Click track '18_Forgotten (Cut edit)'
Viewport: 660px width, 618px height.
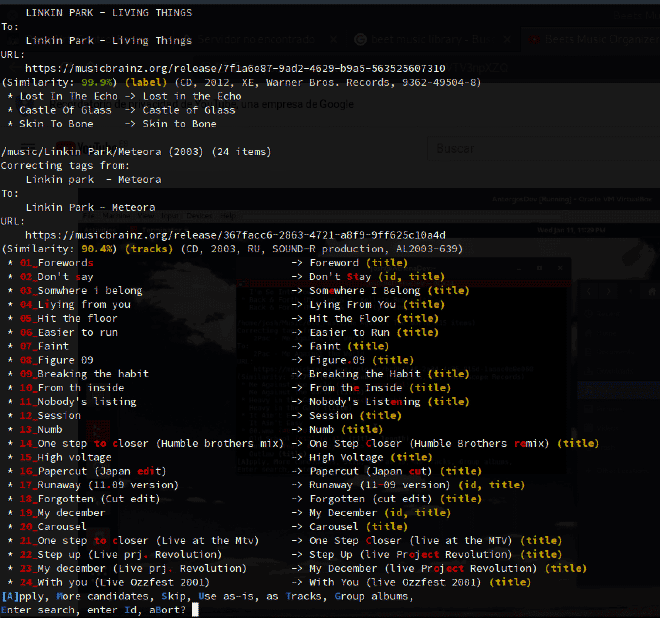coord(90,499)
